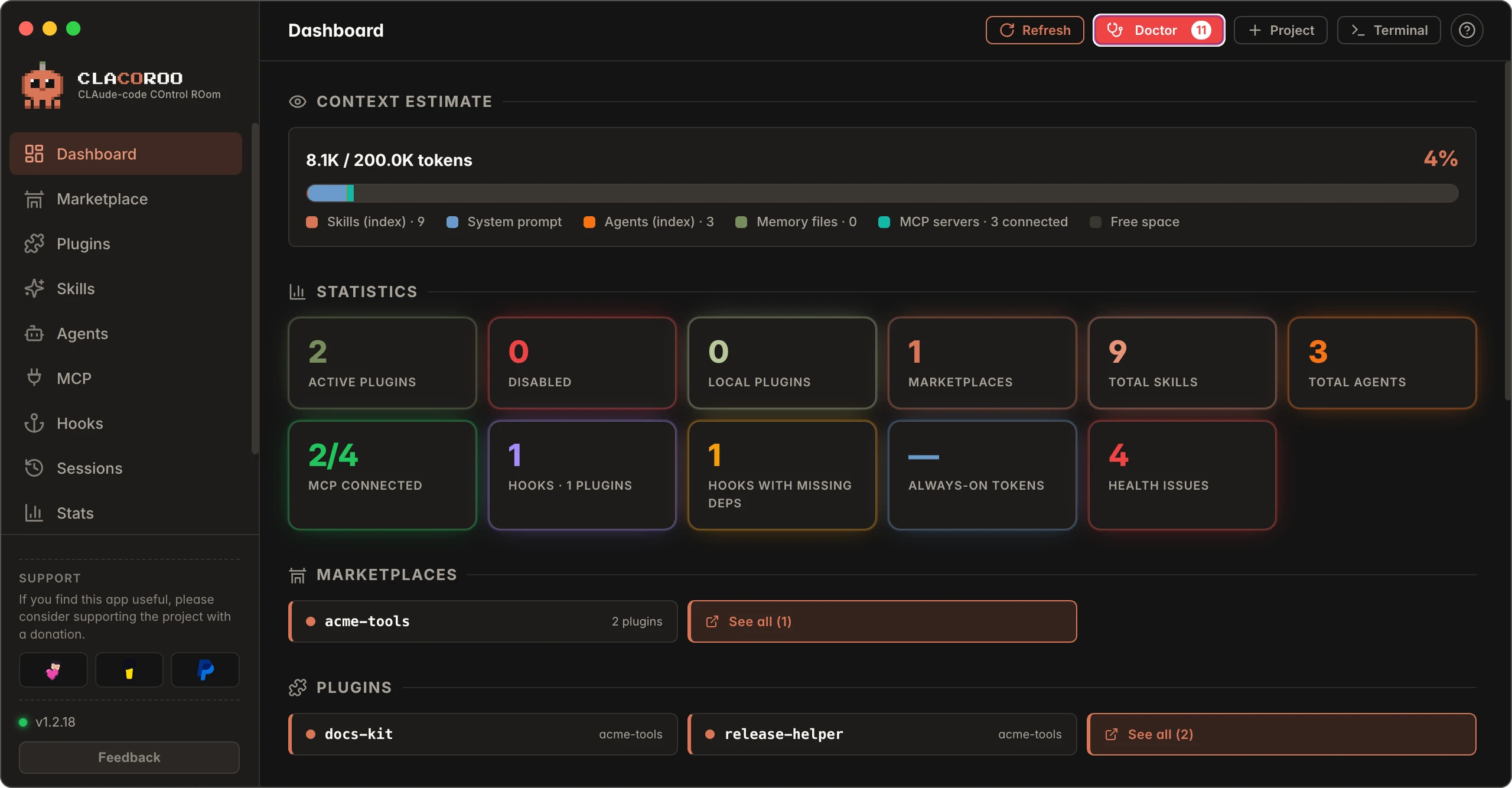Select the Health Issues stat card
The height and width of the screenshot is (788, 1512).
[1182, 475]
